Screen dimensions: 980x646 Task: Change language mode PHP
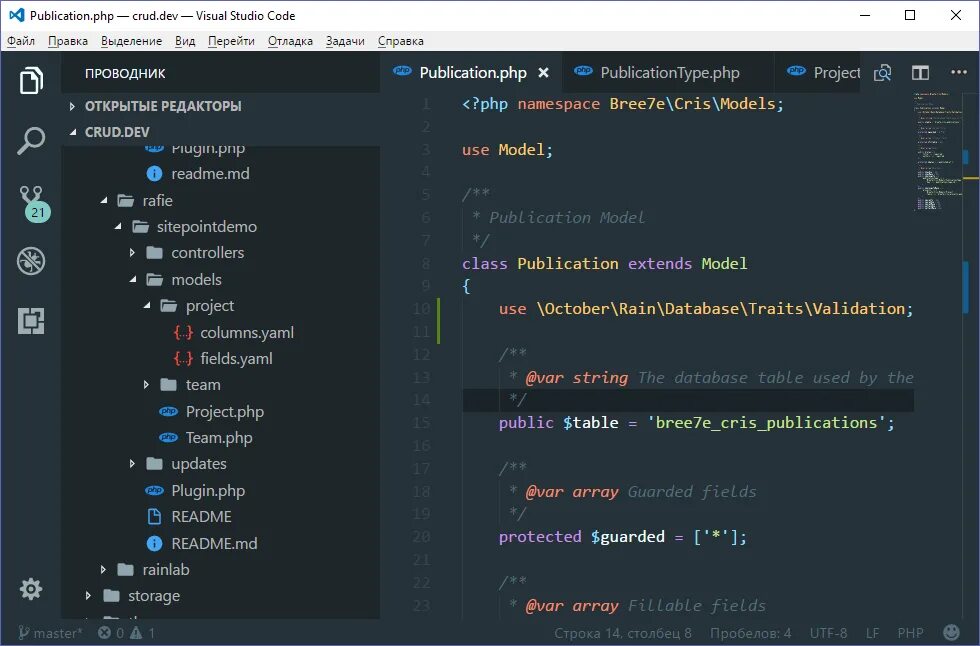910,633
